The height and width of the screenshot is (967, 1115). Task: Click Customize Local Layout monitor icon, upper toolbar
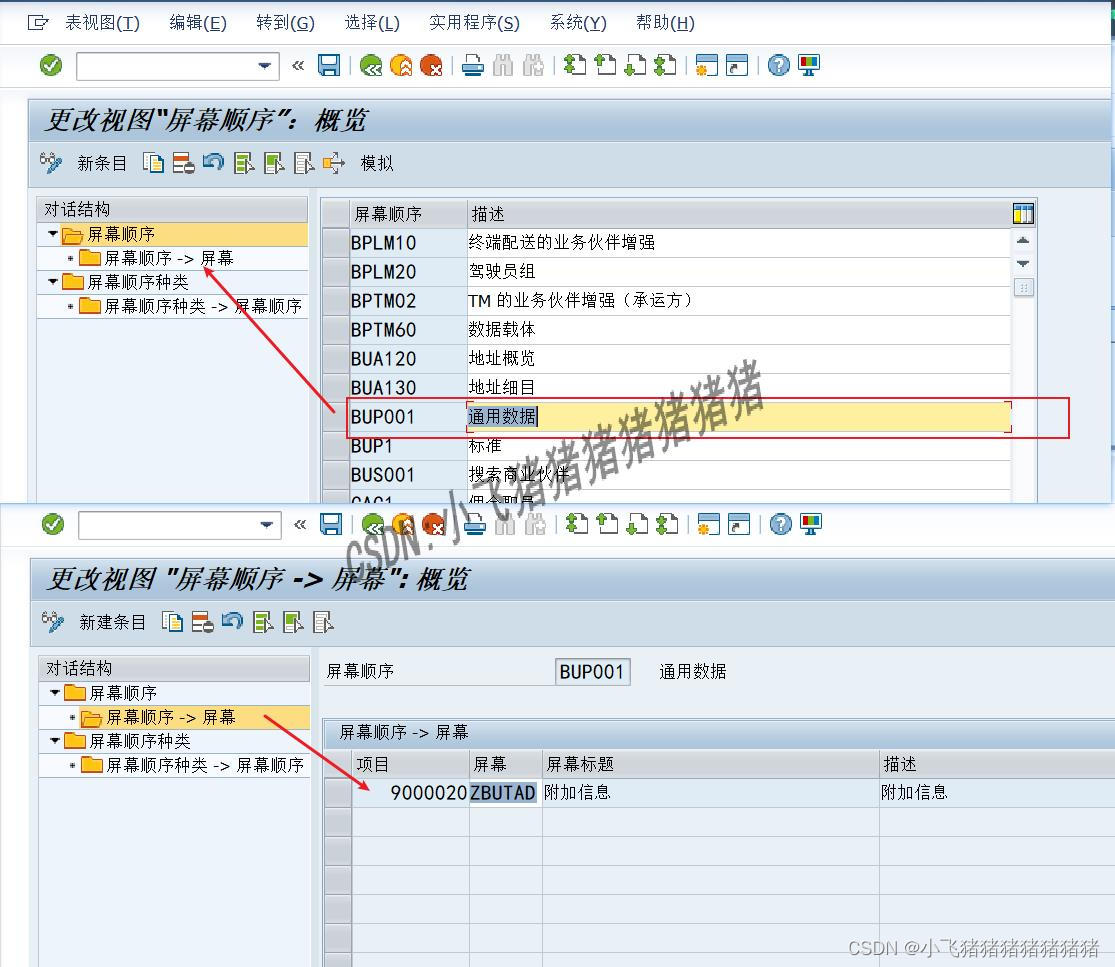pyautogui.click(x=809, y=65)
